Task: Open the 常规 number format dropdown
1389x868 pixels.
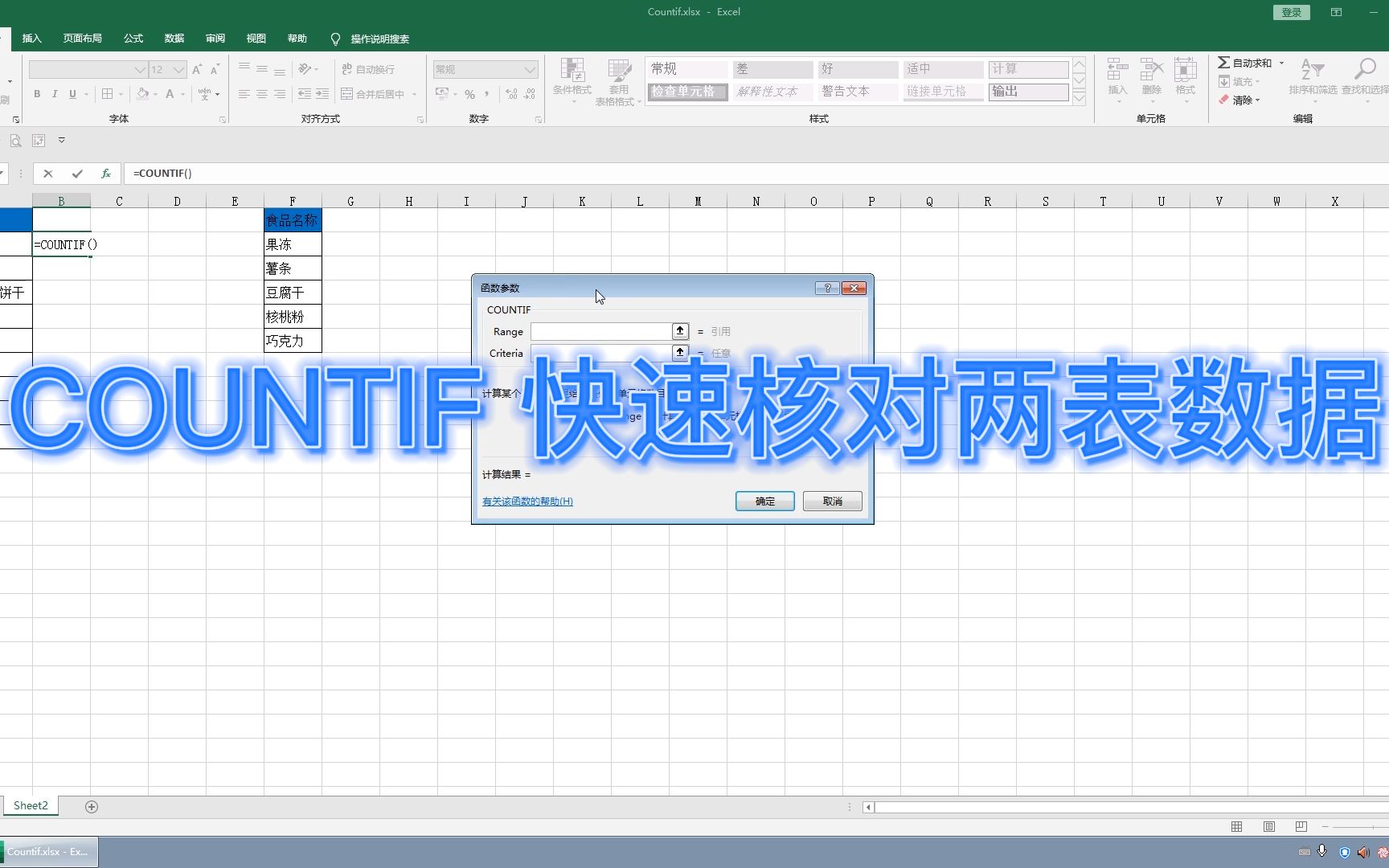Action: pyautogui.click(x=530, y=70)
